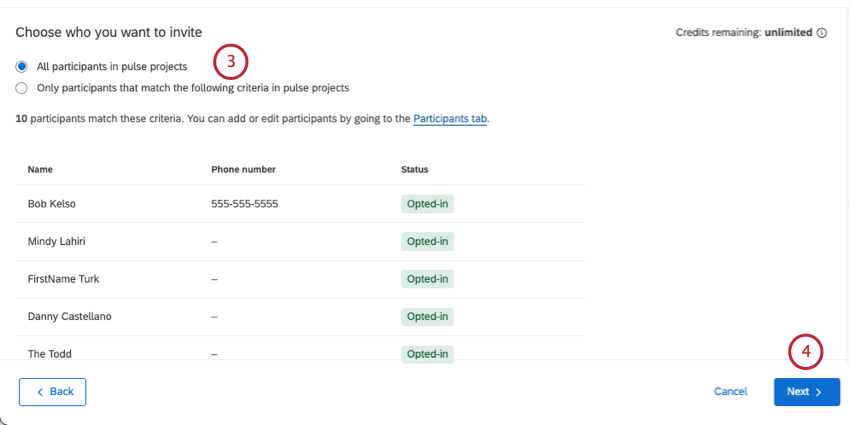Image resolution: width=850 pixels, height=425 pixels.
Task: Click the Back button
Action: [53, 392]
